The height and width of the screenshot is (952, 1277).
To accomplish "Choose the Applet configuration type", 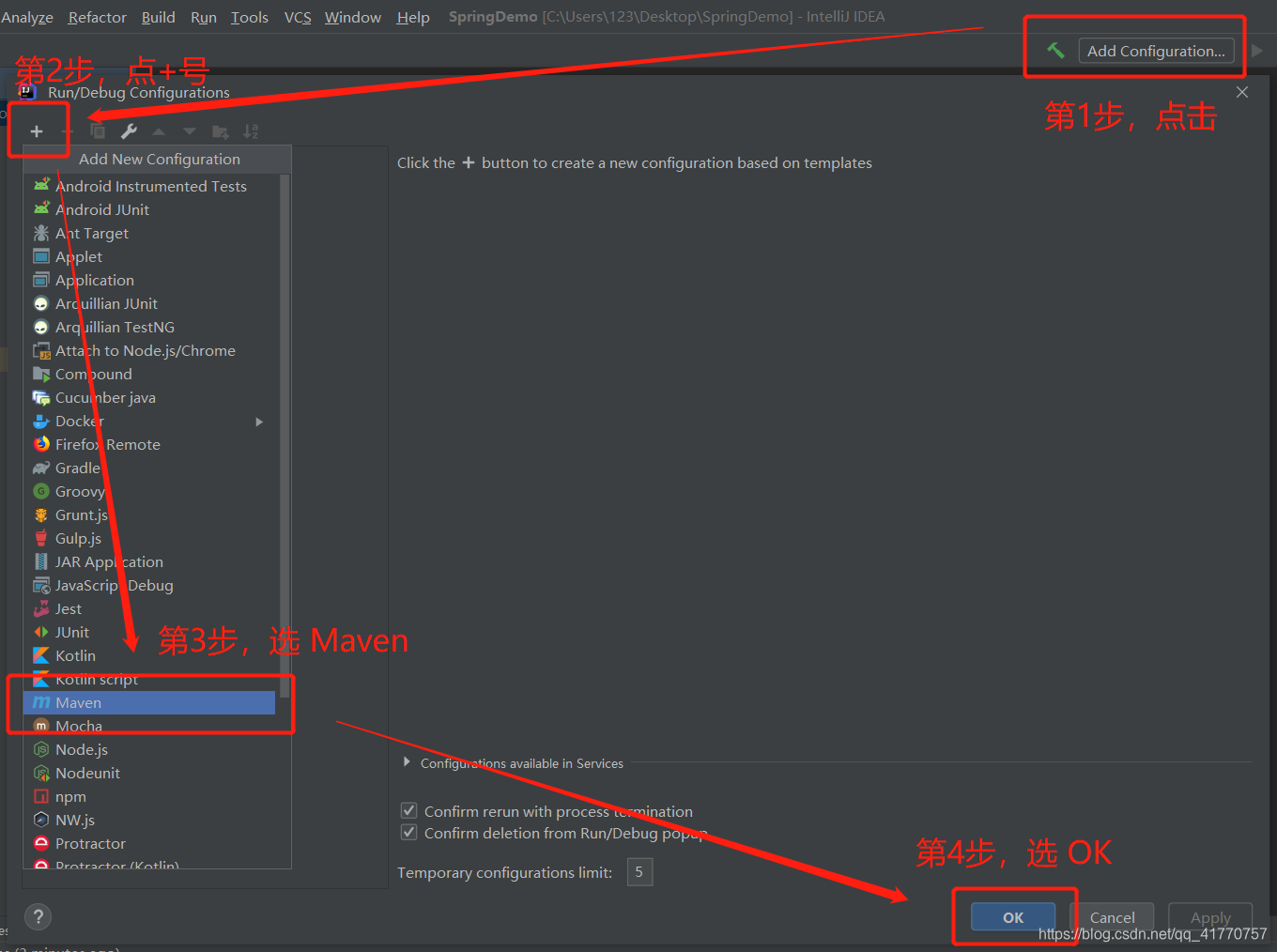I will 150,256.
